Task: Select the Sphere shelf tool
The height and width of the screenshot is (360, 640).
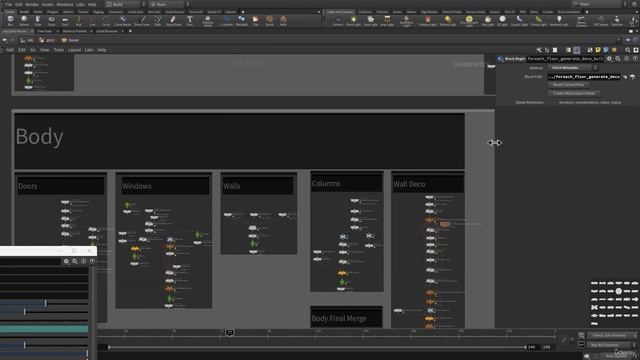Action: (24, 20)
